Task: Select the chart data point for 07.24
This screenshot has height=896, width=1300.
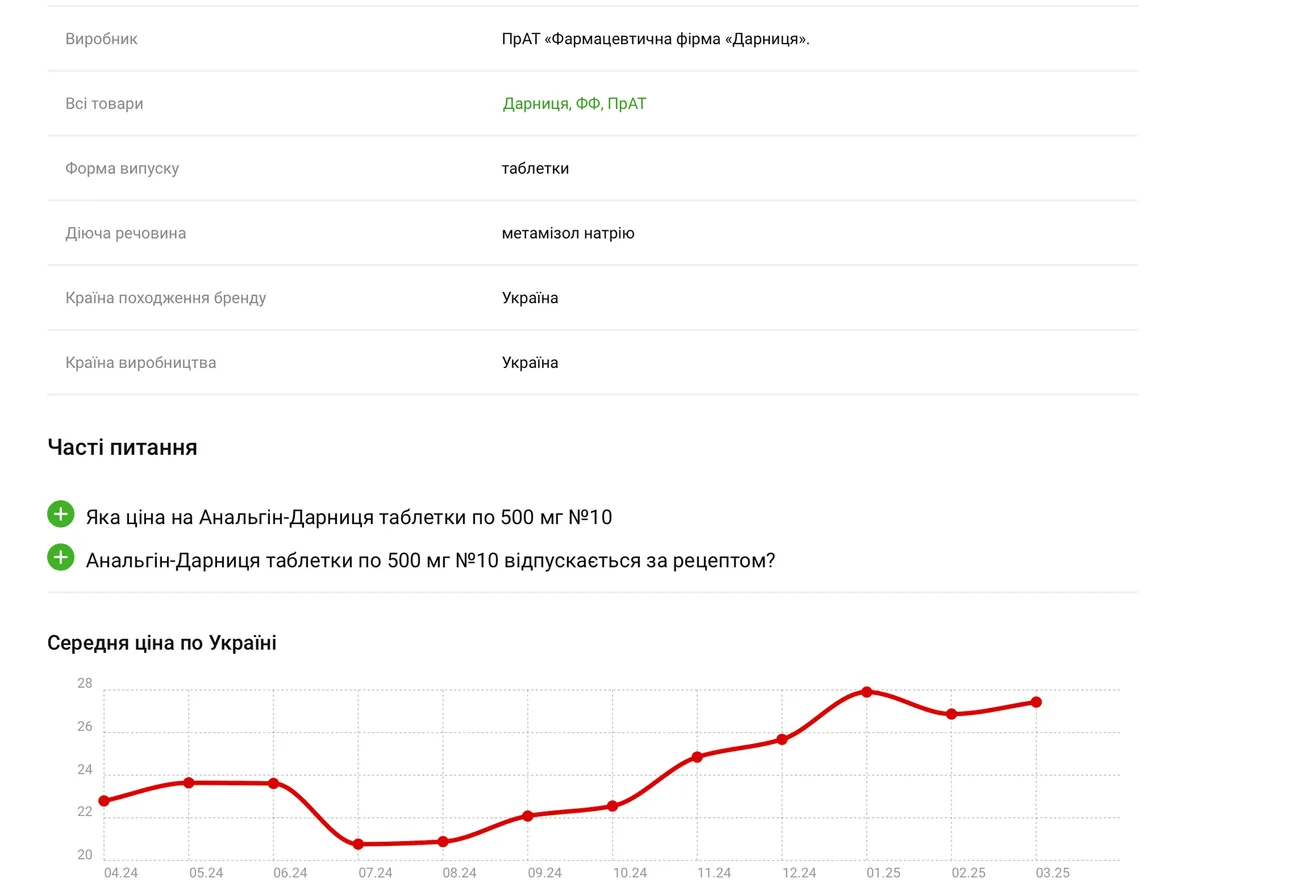Action: tap(358, 845)
